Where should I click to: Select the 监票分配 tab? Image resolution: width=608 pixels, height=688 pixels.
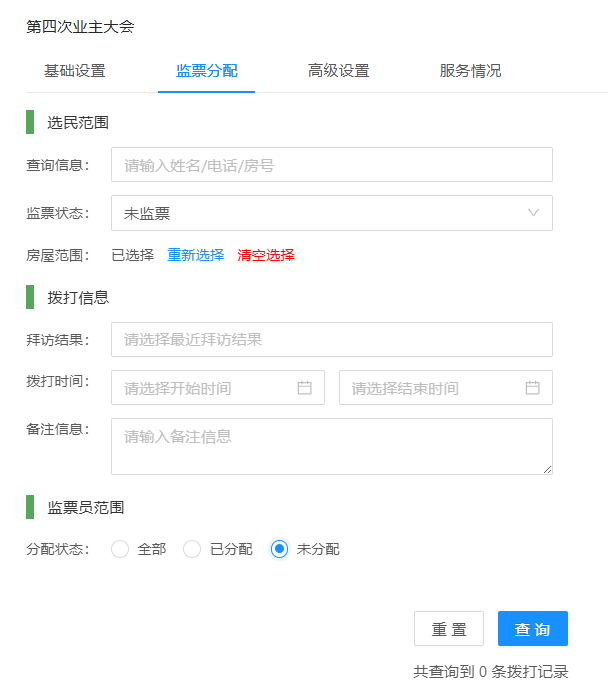[x=207, y=71]
